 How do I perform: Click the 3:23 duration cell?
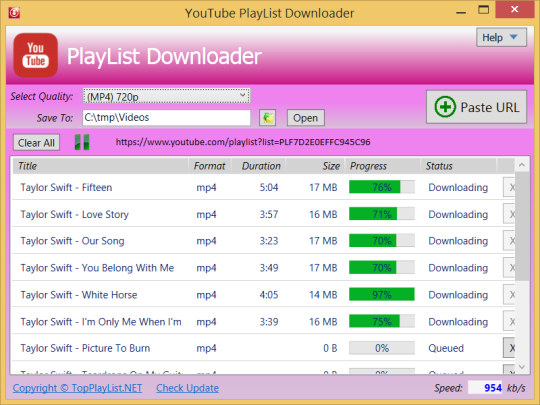pos(269,241)
